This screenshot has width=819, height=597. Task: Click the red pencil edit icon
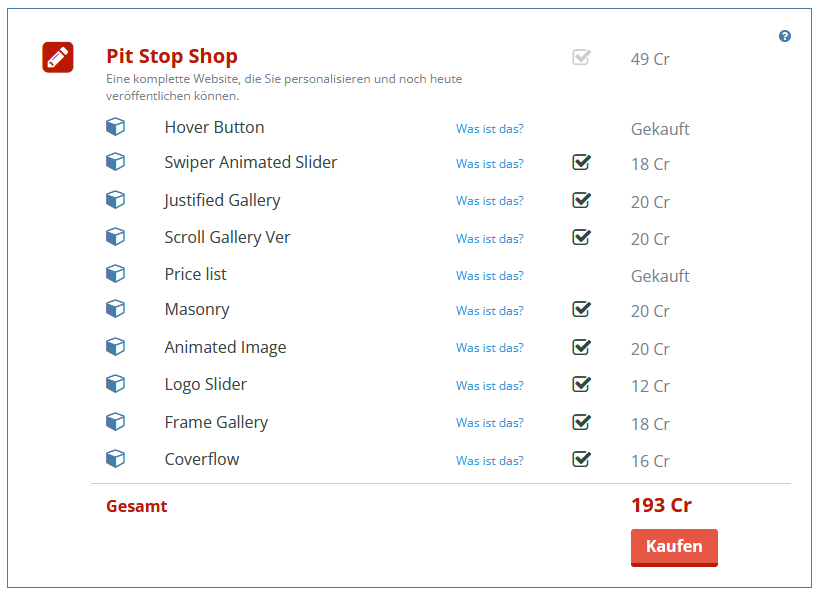tap(58, 57)
